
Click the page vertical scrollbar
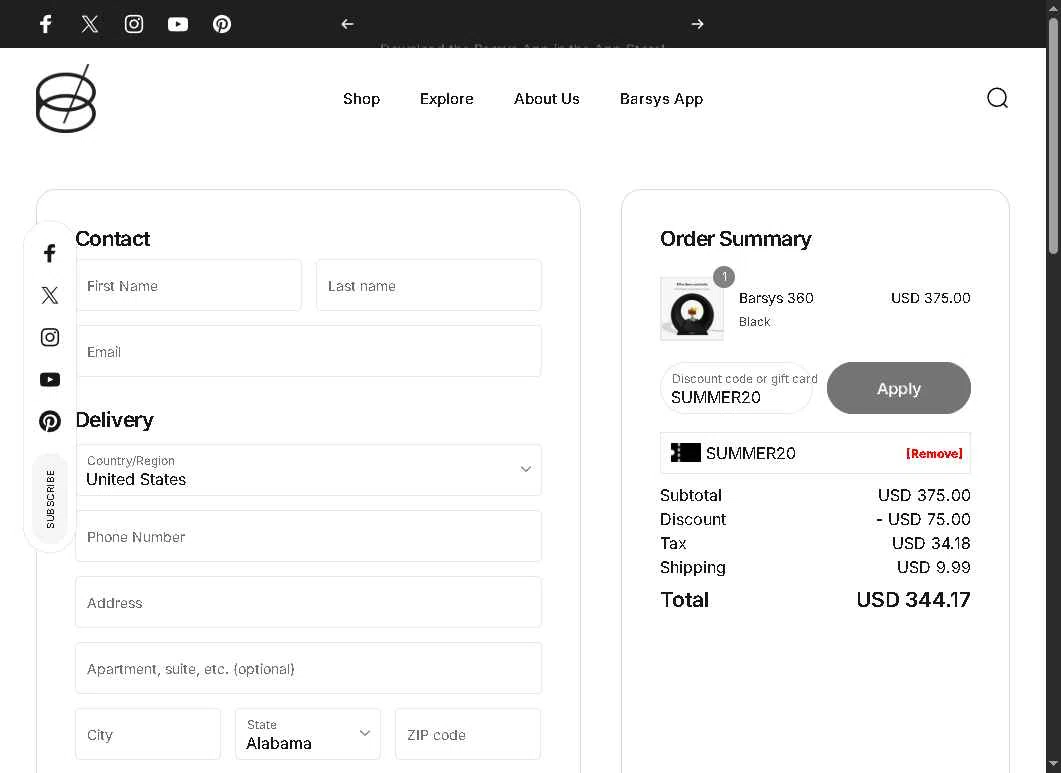click(x=1053, y=135)
